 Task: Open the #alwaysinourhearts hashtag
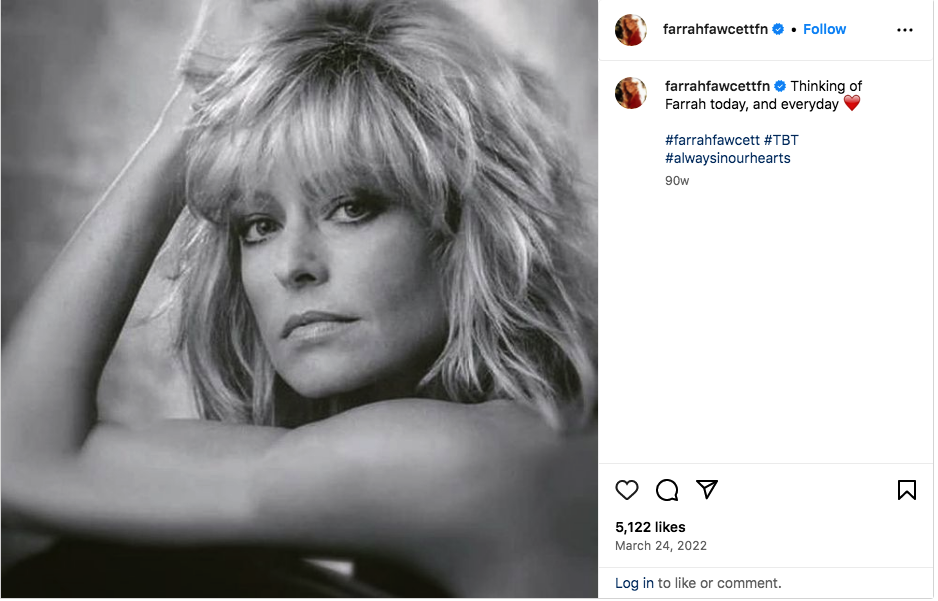[x=727, y=158]
